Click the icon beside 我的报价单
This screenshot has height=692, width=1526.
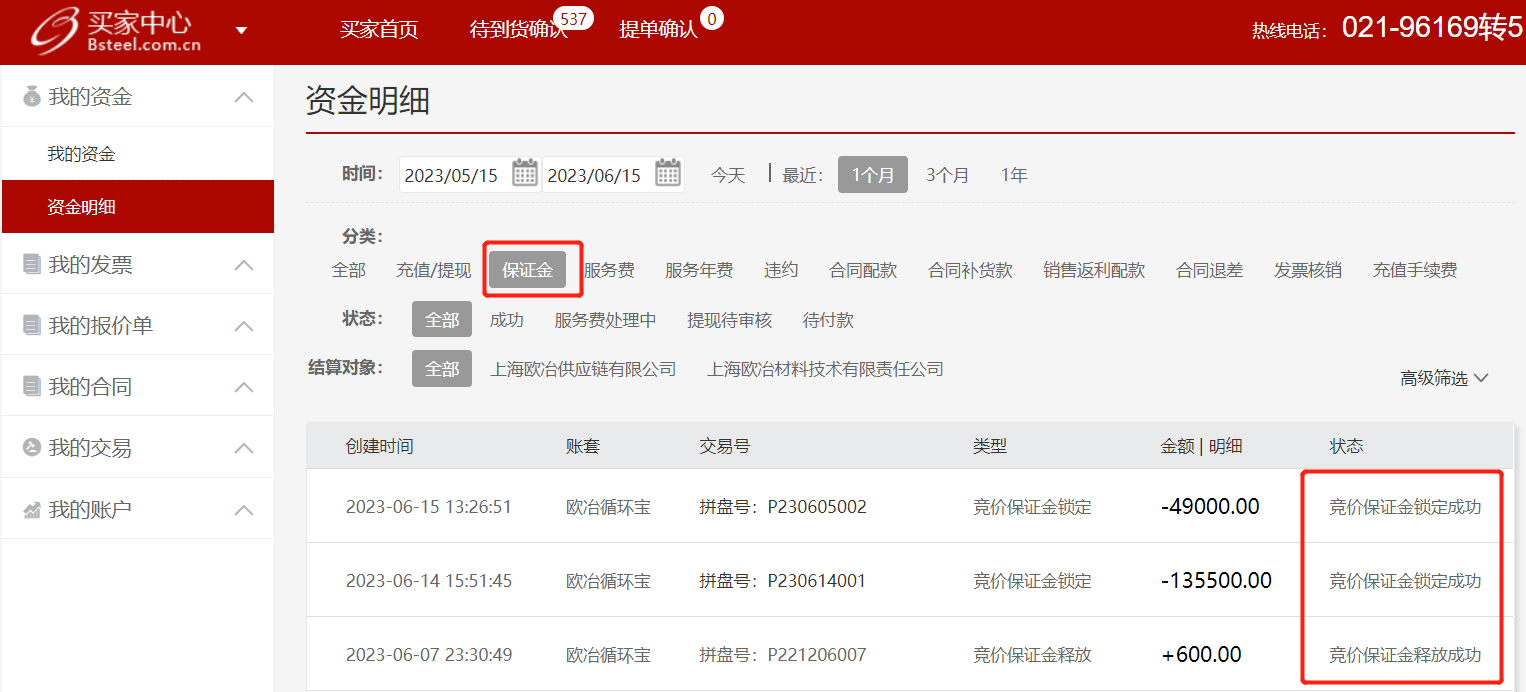(32, 326)
